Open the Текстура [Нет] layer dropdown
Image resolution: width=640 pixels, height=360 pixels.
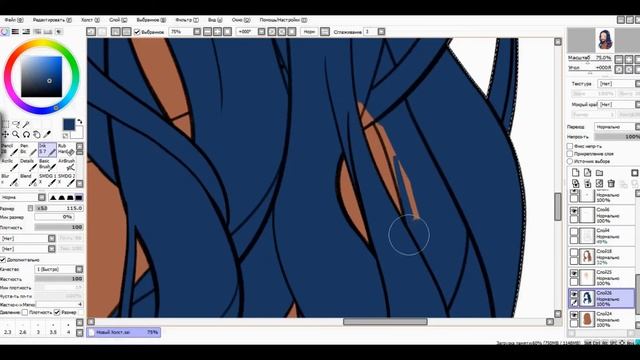tap(618, 84)
